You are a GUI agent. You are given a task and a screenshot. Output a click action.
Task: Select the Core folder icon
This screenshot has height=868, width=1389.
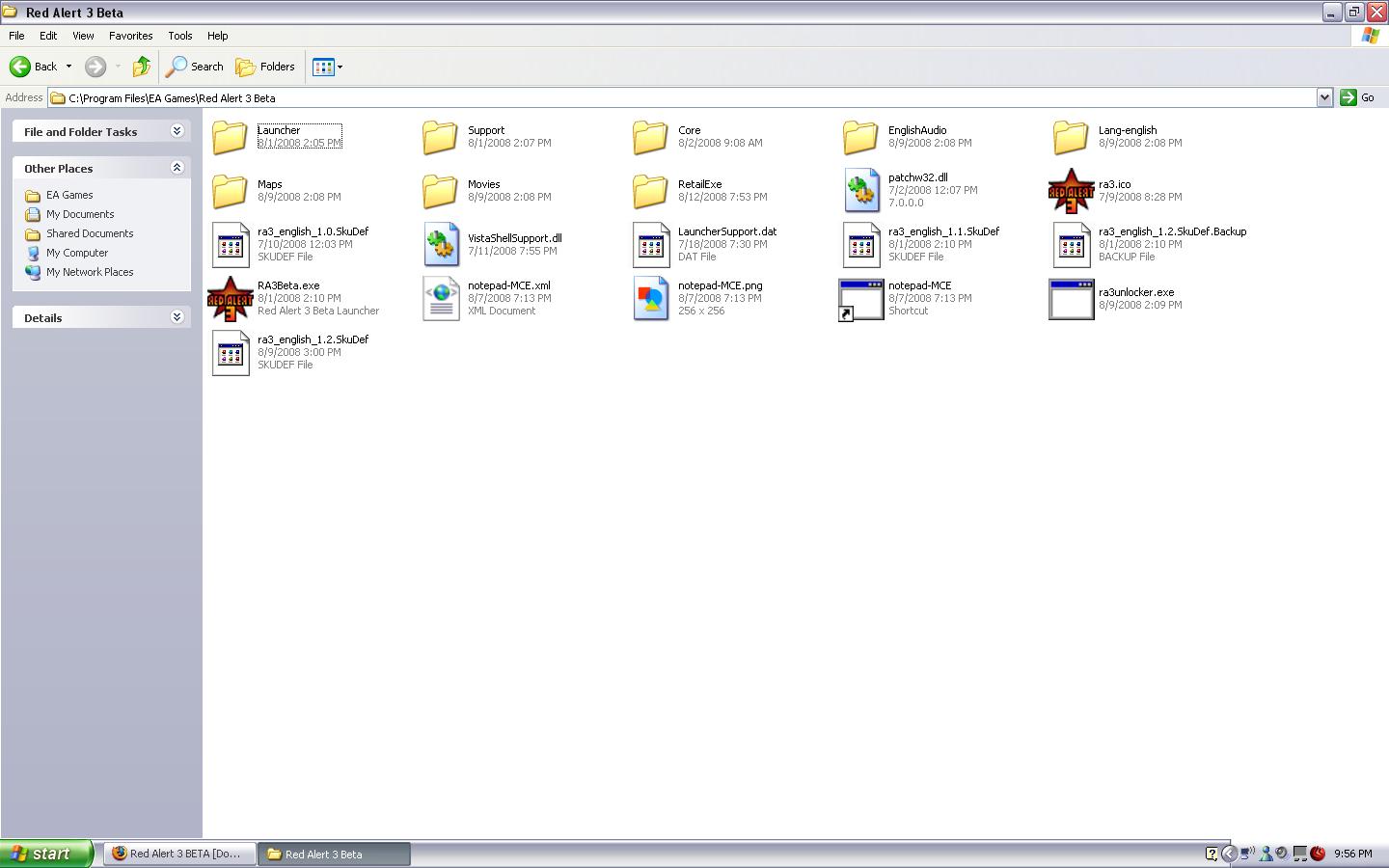(x=650, y=137)
